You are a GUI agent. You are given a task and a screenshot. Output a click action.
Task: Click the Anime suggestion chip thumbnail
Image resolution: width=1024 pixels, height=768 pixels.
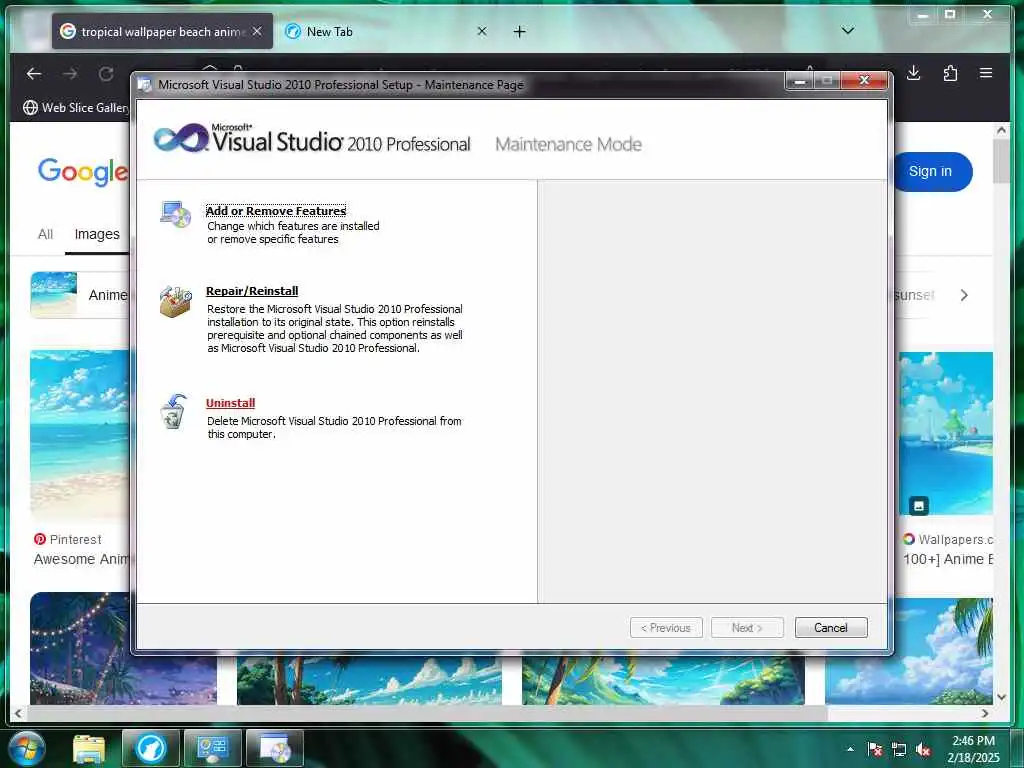click(x=54, y=295)
